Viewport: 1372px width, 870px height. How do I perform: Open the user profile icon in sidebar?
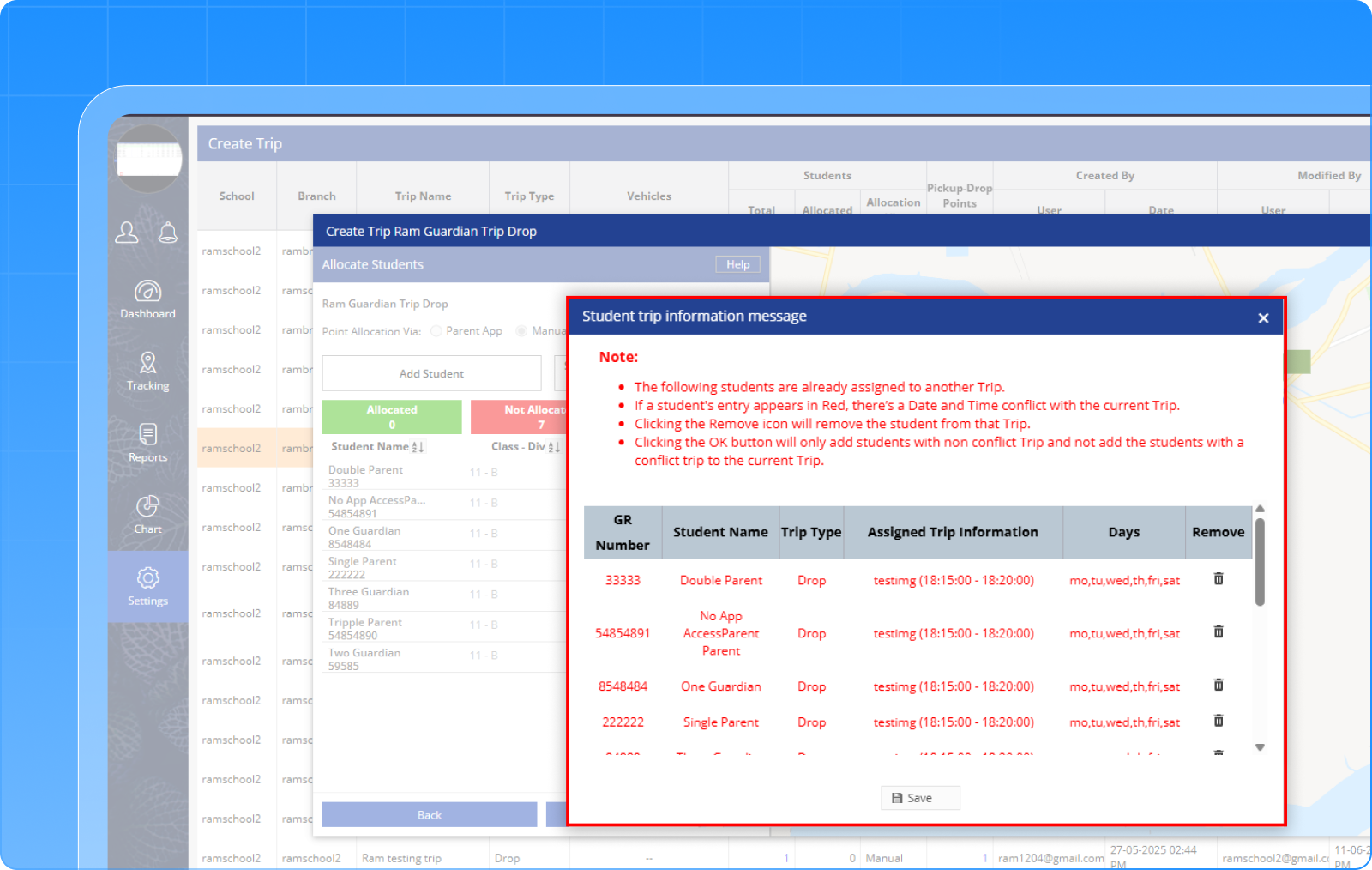click(127, 233)
